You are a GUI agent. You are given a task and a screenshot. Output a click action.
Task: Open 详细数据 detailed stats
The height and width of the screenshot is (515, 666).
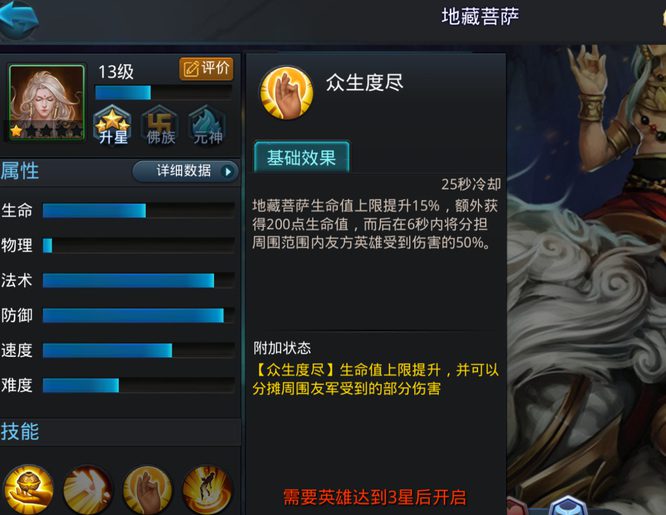[x=185, y=171]
